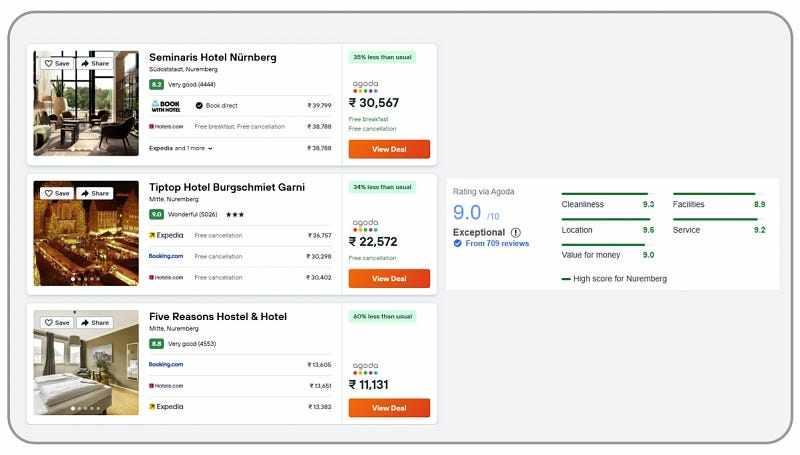Open Booking.com offer for Five Reasons Hostel
Image resolution: width=800 pixels, height=455 pixels.
coord(166,364)
